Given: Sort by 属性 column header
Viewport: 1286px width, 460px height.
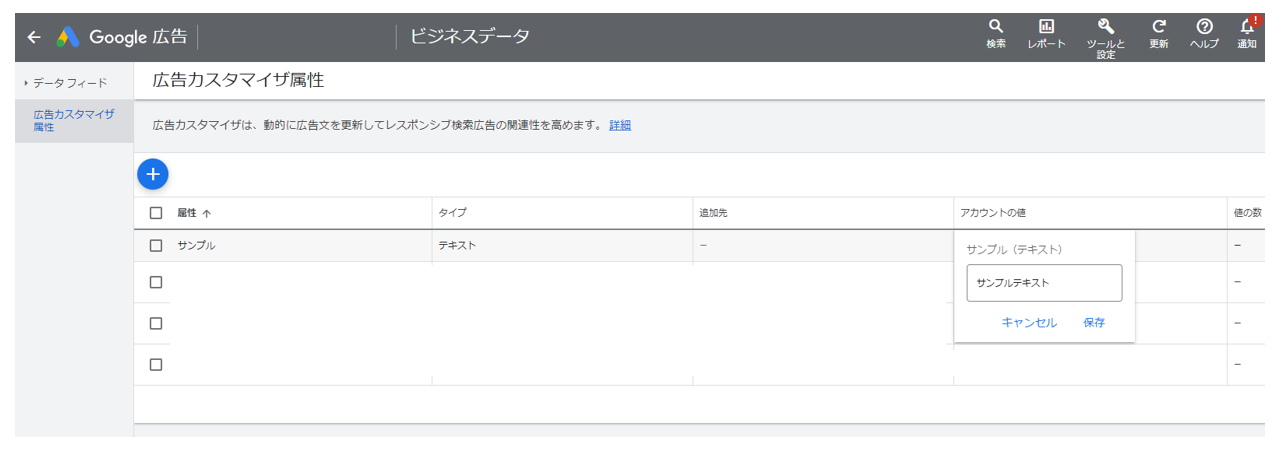Looking at the screenshot, I should [x=194, y=213].
